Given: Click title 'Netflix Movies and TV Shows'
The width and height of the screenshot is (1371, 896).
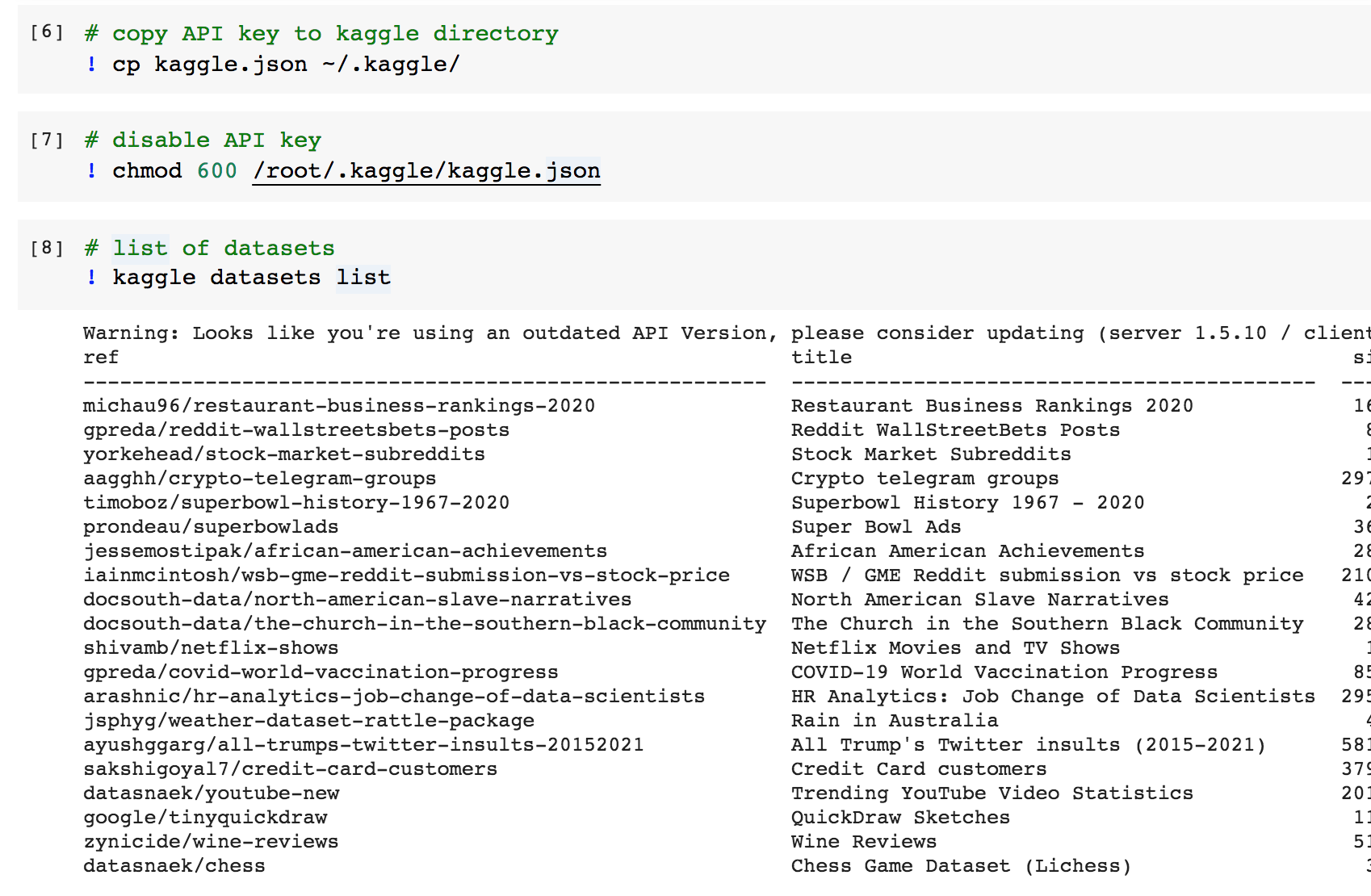Looking at the screenshot, I should pos(956,647).
